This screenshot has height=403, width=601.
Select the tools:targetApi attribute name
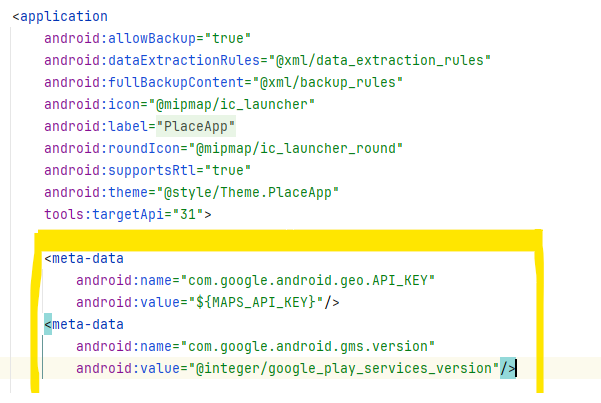point(104,214)
